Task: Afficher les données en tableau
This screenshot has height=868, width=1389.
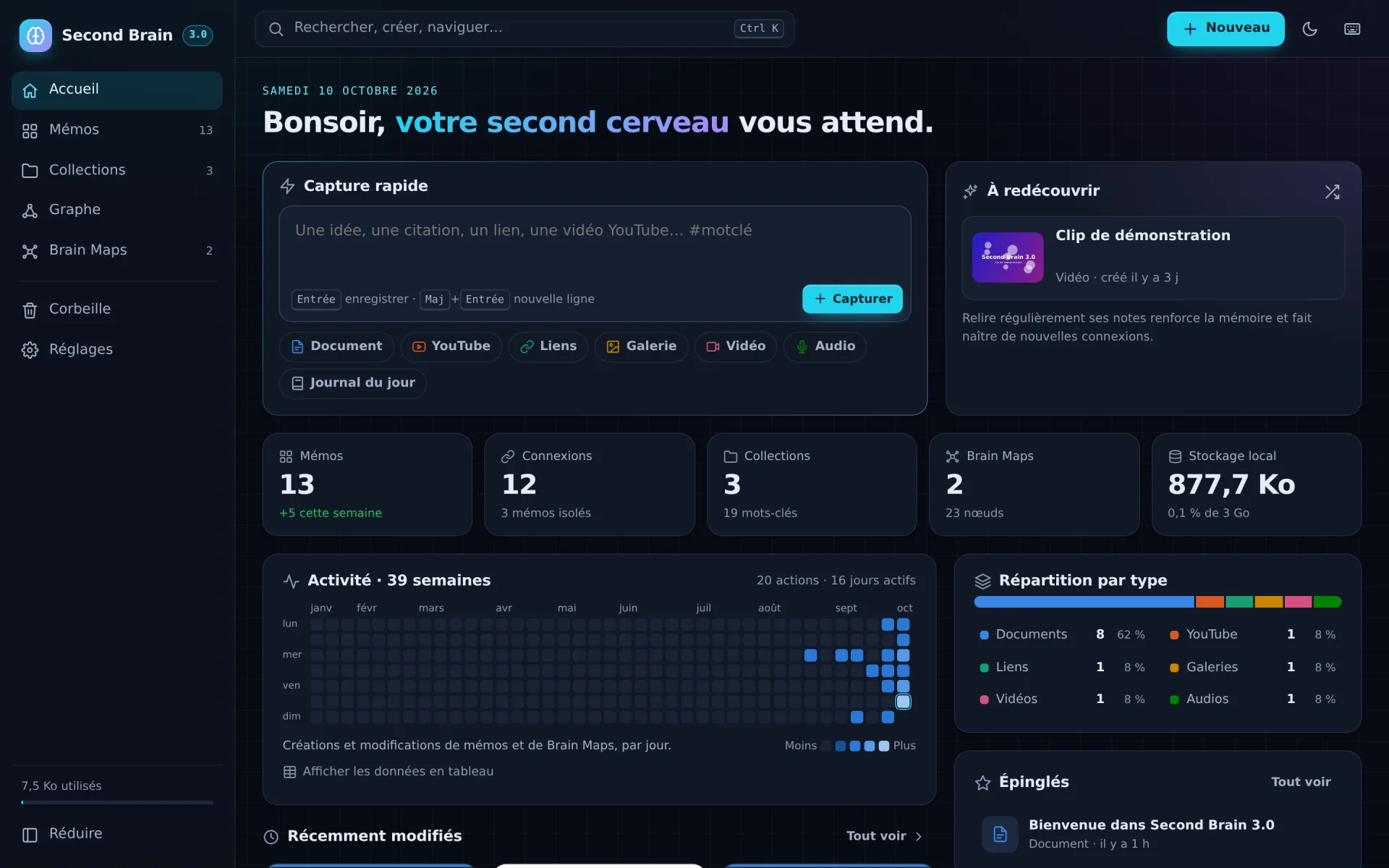Action: (x=388, y=772)
